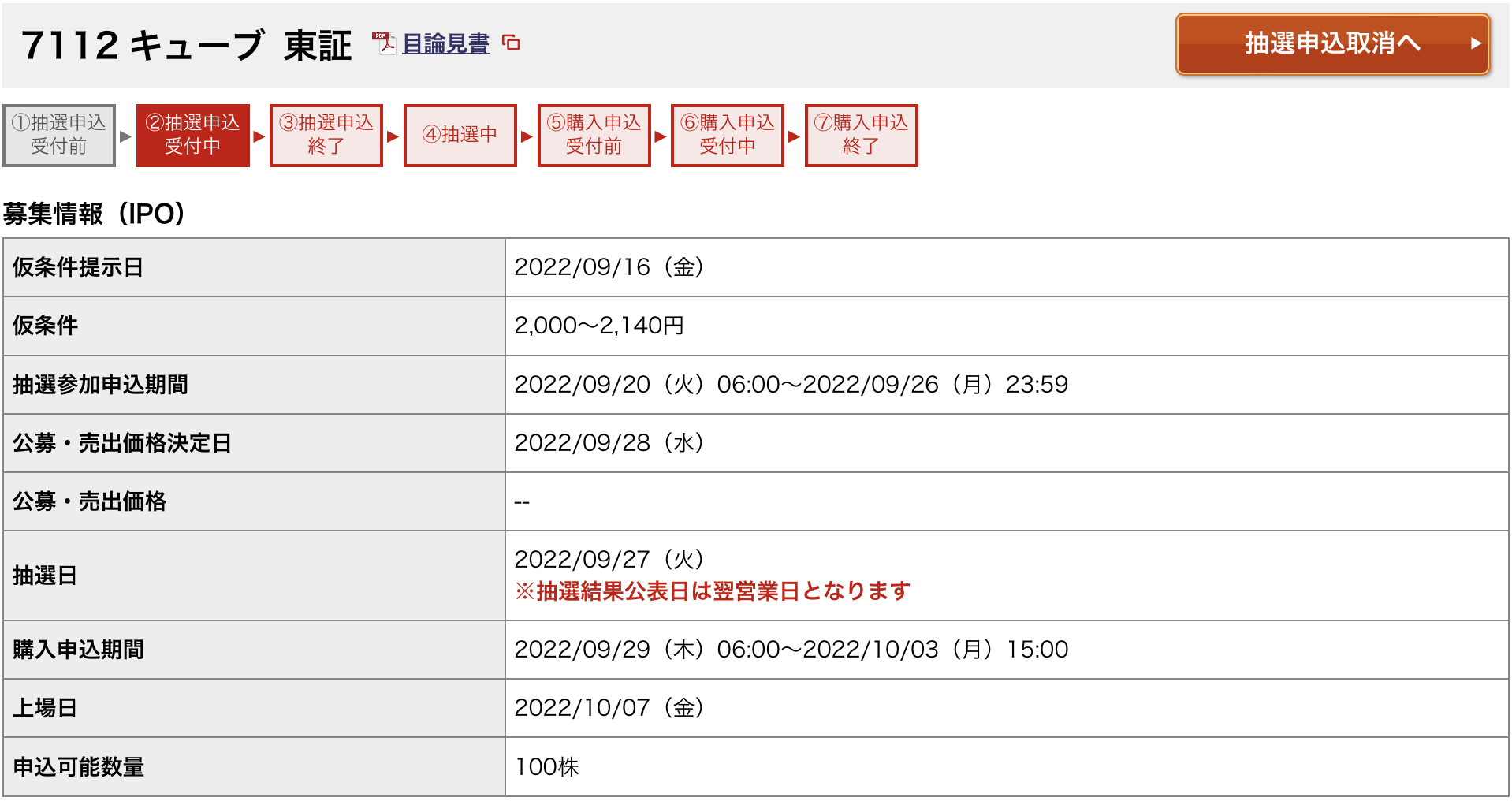
Task: Click the 抽選申込取消へ button
Action: pyautogui.click(x=1332, y=44)
